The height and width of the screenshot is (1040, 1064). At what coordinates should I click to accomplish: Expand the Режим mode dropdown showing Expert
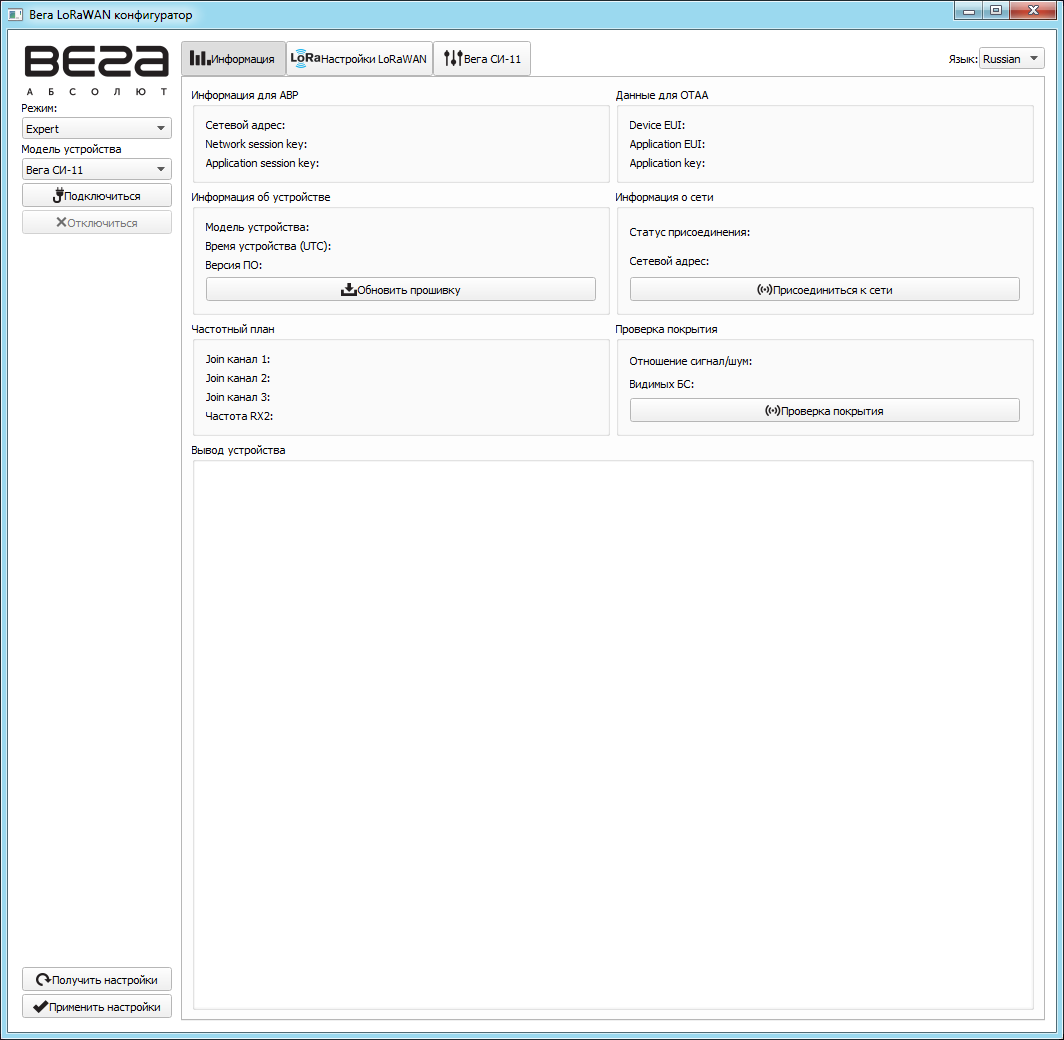click(x=96, y=128)
